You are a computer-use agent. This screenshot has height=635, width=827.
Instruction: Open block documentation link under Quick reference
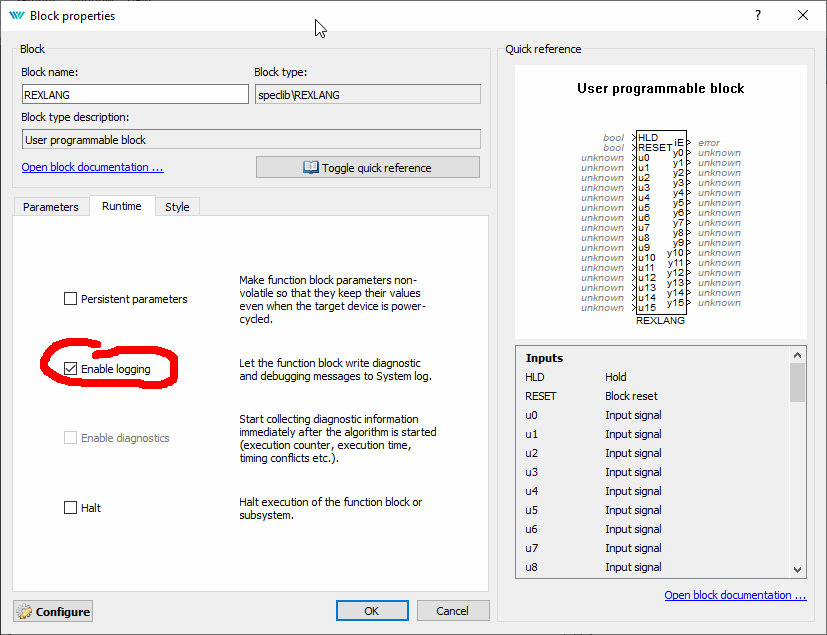735,595
